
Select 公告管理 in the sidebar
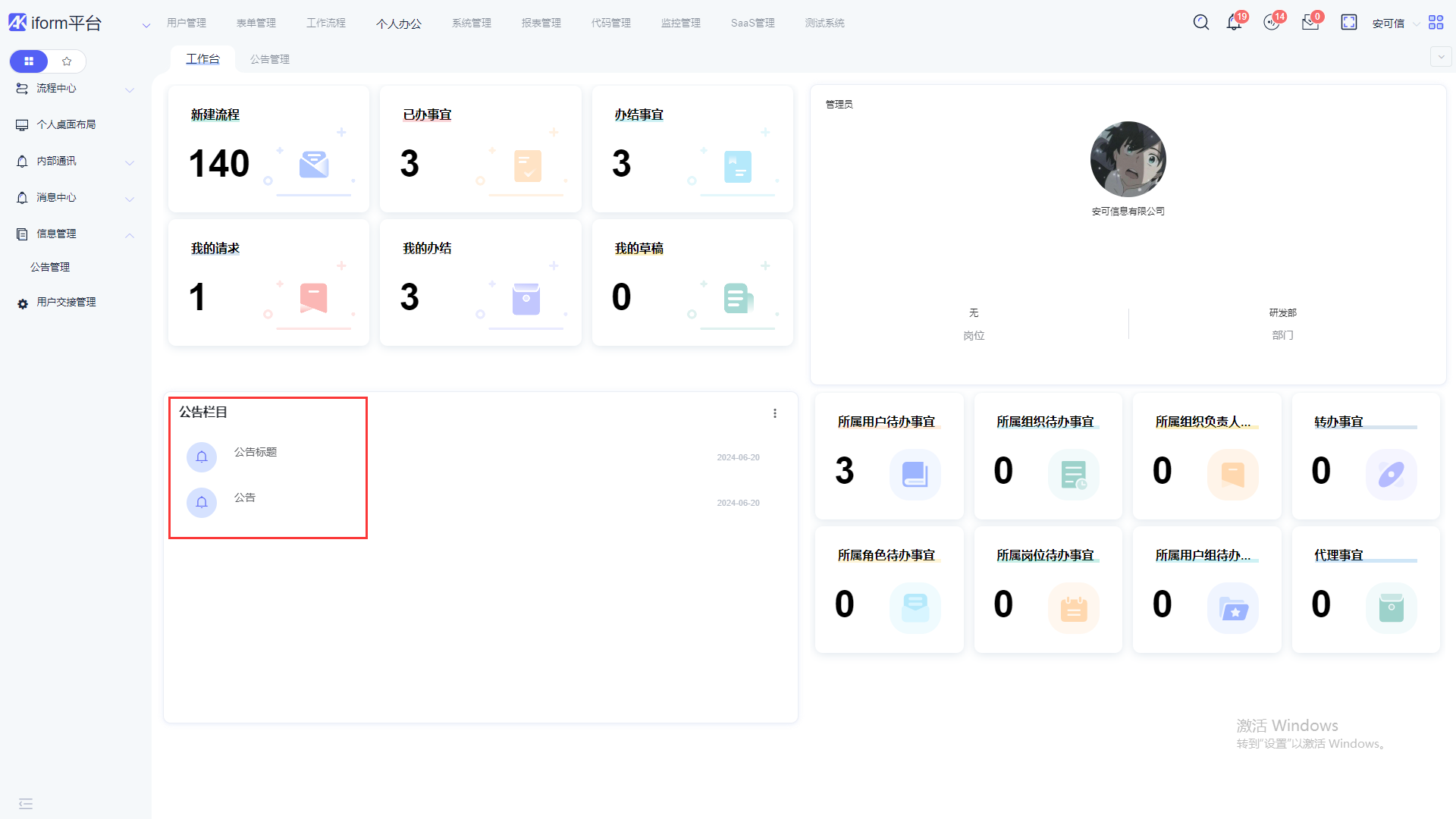(50, 267)
